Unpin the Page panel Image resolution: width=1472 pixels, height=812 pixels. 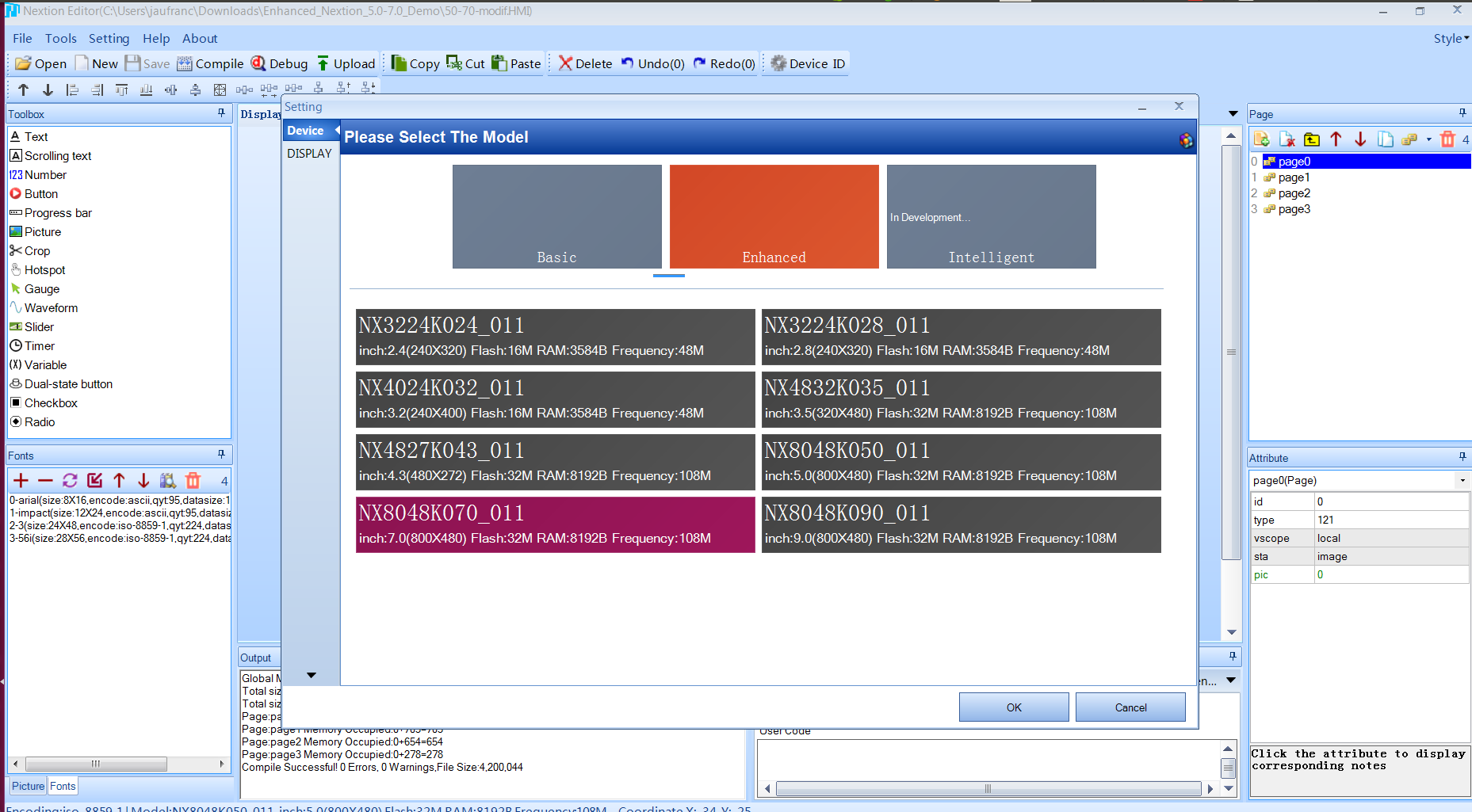[x=1462, y=113]
